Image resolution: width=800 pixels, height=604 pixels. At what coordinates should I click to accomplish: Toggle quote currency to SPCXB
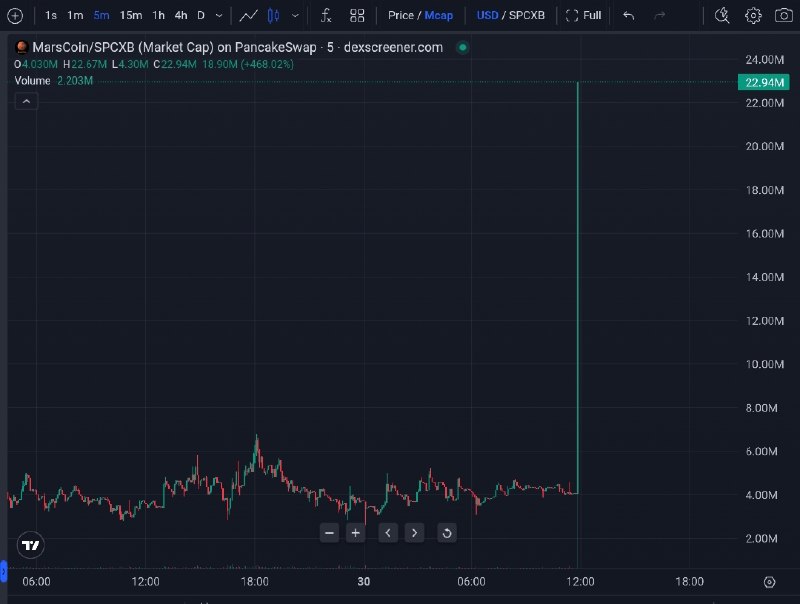point(527,15)
